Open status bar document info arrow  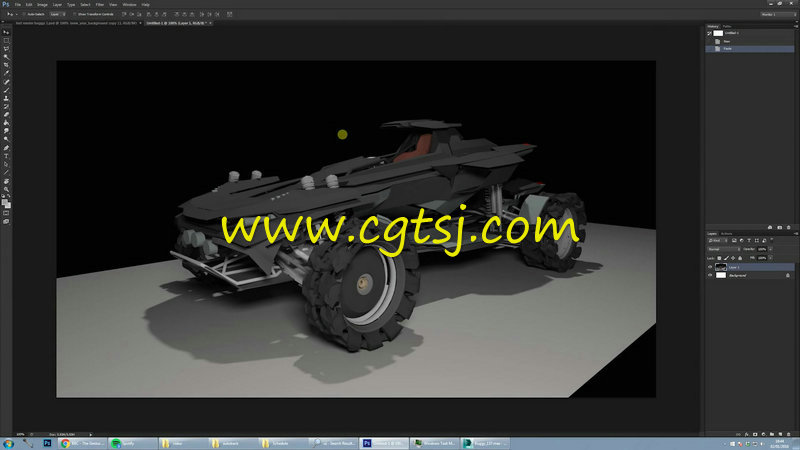coord(91,434)
